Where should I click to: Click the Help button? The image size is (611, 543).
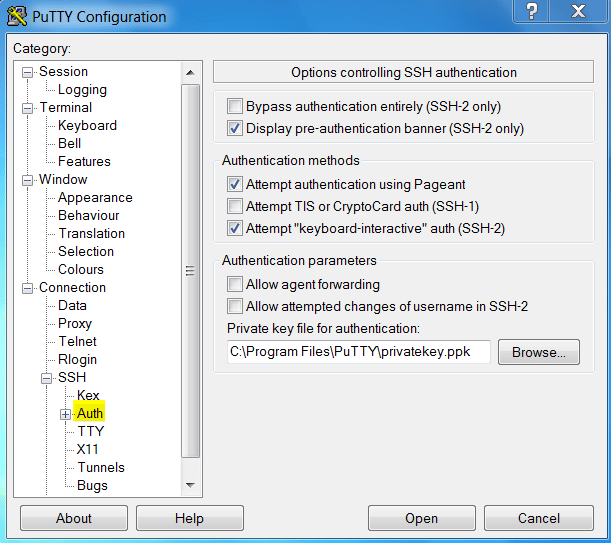click(189, 518)
